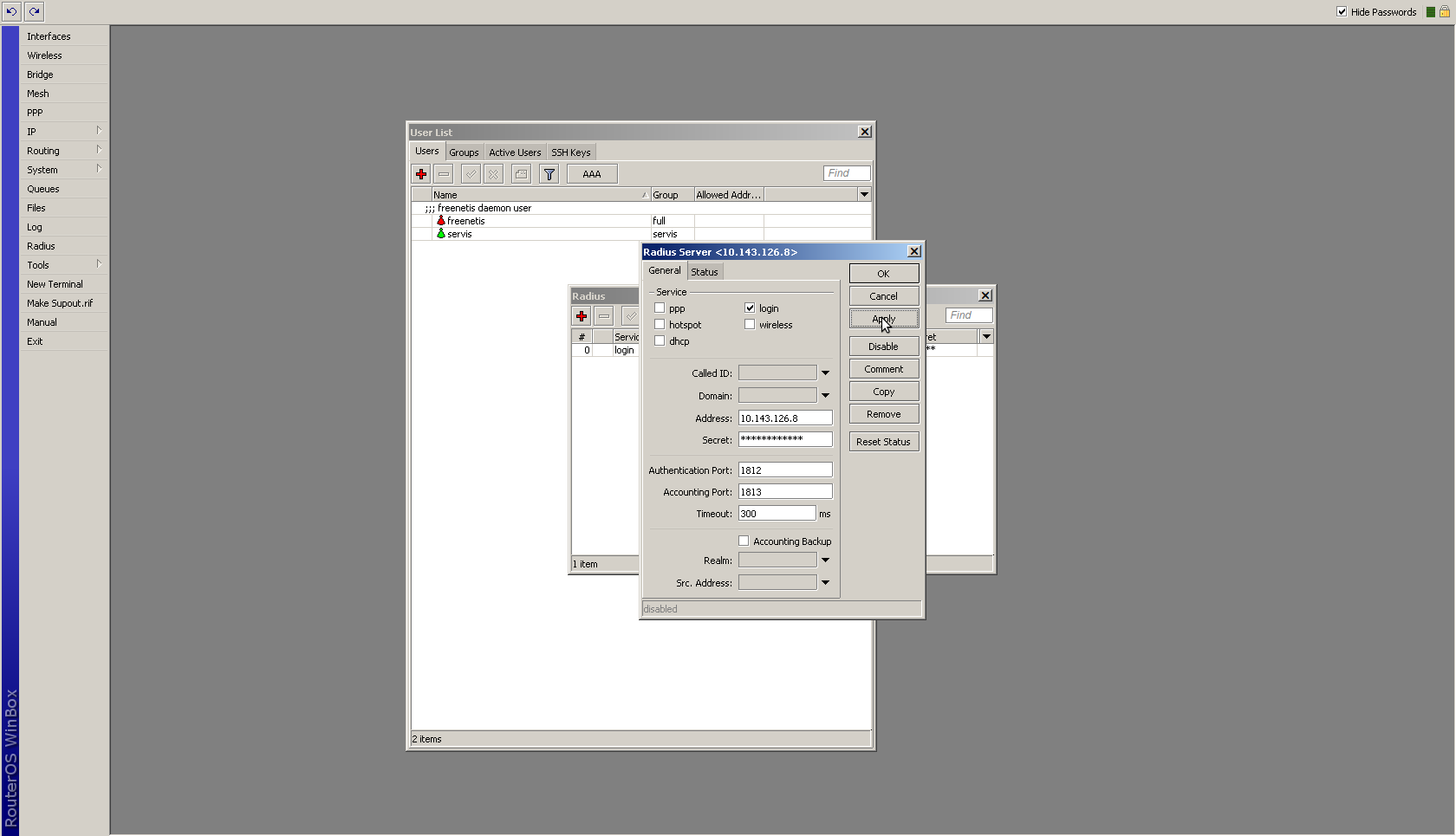The height and width of the screenshot is (836, 1456).
Task: Expand the Src. Address dropdown arrow
Action: [825, 583]
